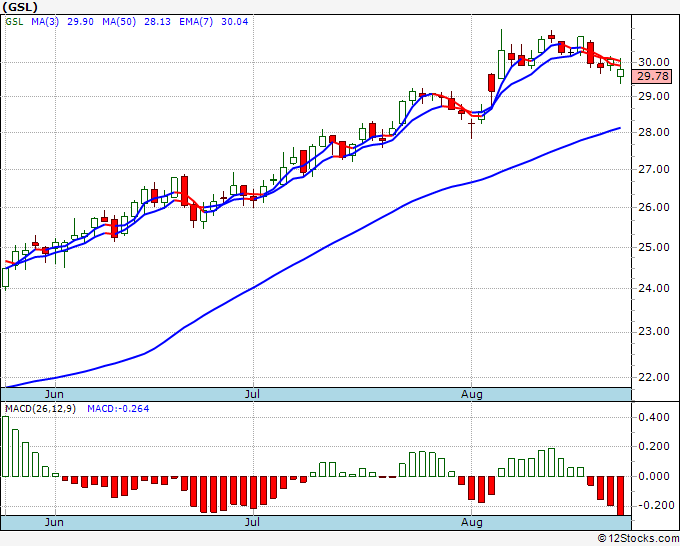The width and height of the screenshot is (680, 546).
Task: Click the 23.00 price axis label
Action: pyautogui.click(x=654, y=331)
